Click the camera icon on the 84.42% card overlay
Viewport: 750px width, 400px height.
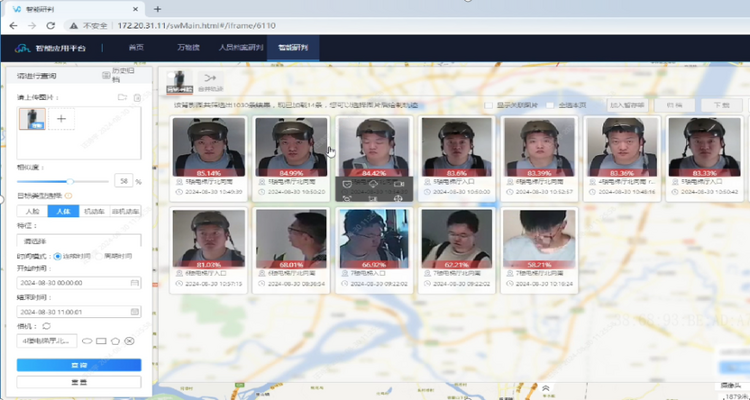(399, 183)
